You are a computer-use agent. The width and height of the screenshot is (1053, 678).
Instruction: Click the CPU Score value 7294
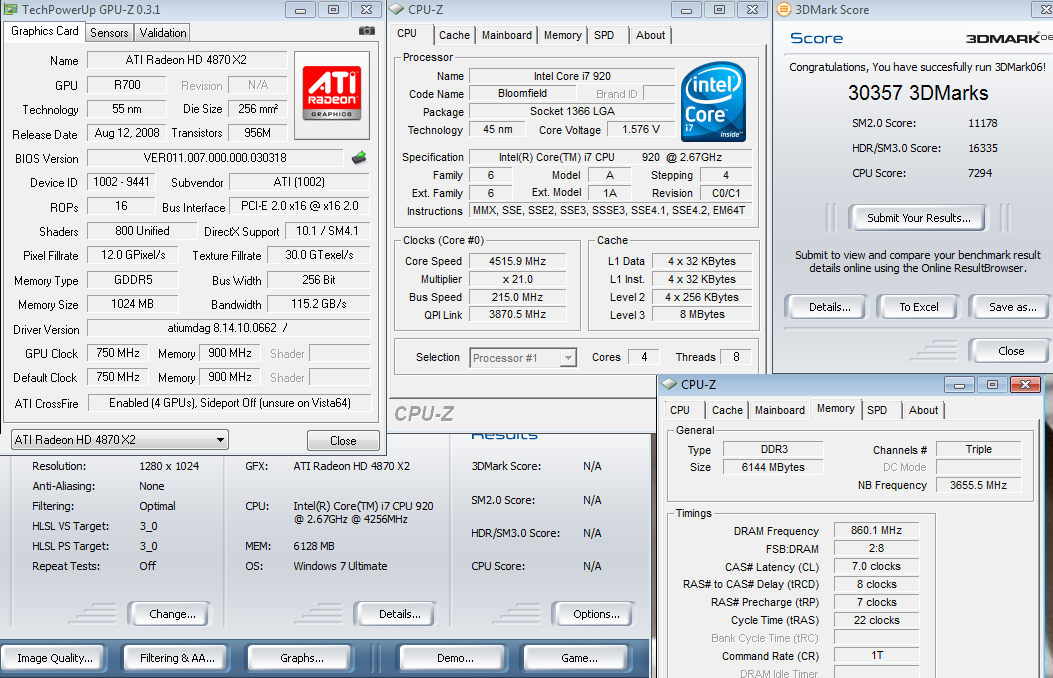[980, 173]
